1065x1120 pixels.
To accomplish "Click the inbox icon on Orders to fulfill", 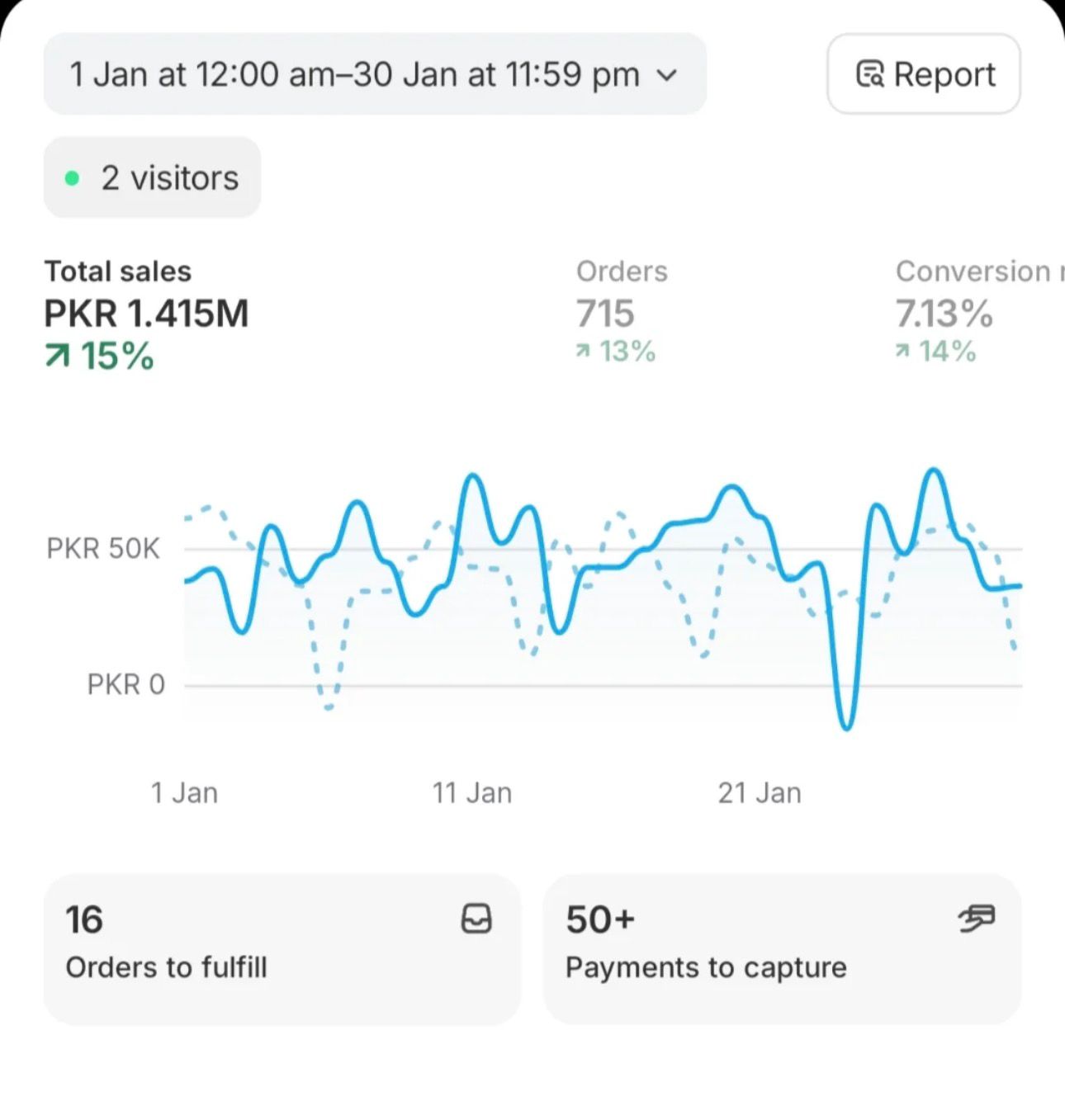I will coord(476,919).
